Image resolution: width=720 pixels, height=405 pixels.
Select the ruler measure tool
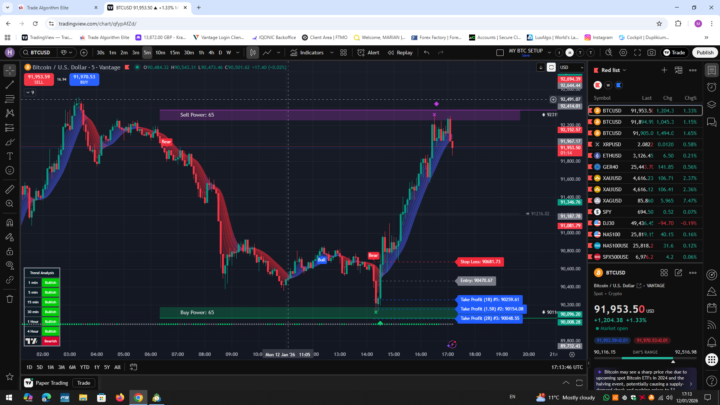click(10, 189)
